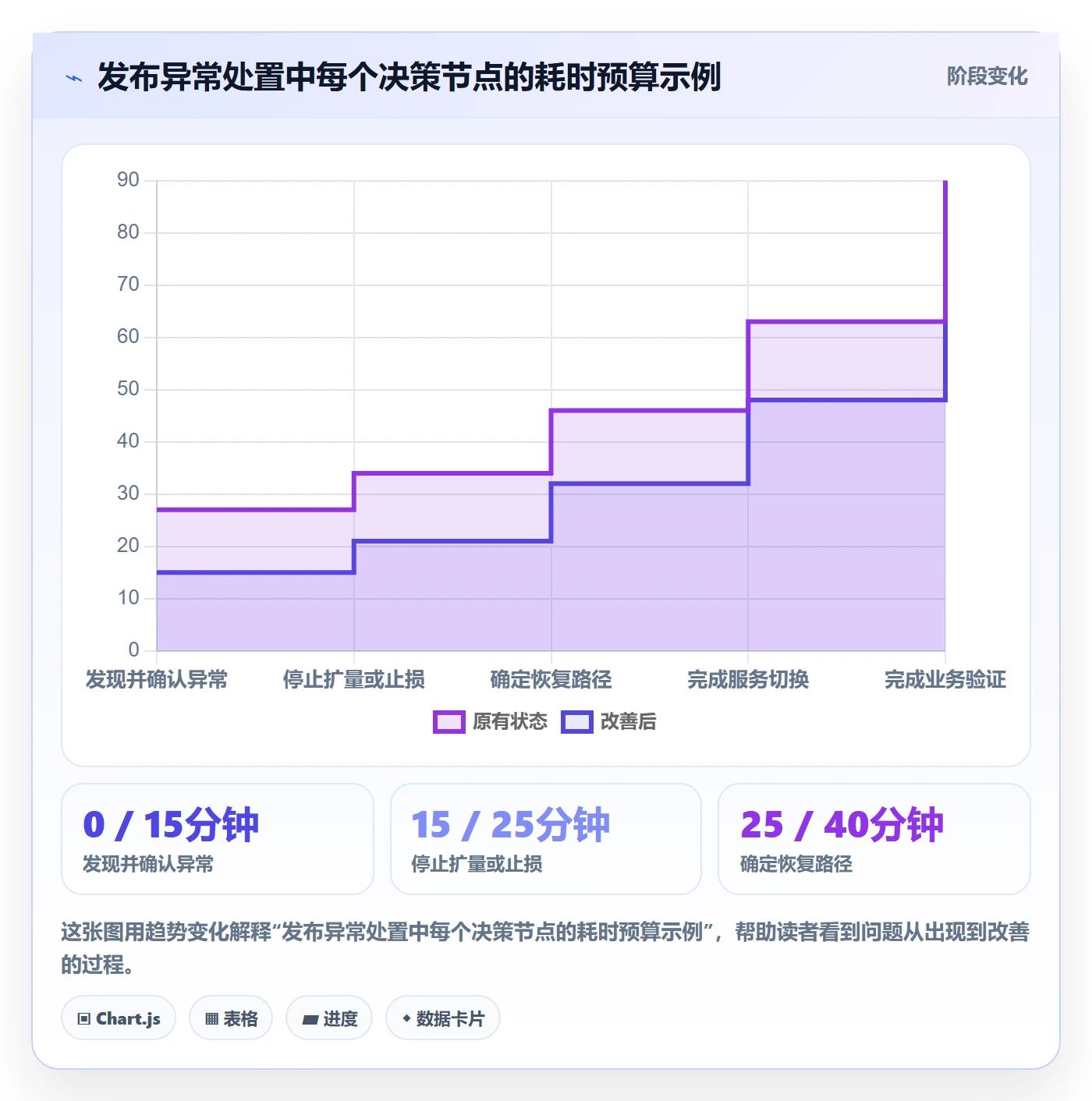This screenshot has width=1092, height=1101.
Task: Click the 15 / 25分钟 card value
Action: [x=511, y=825]
